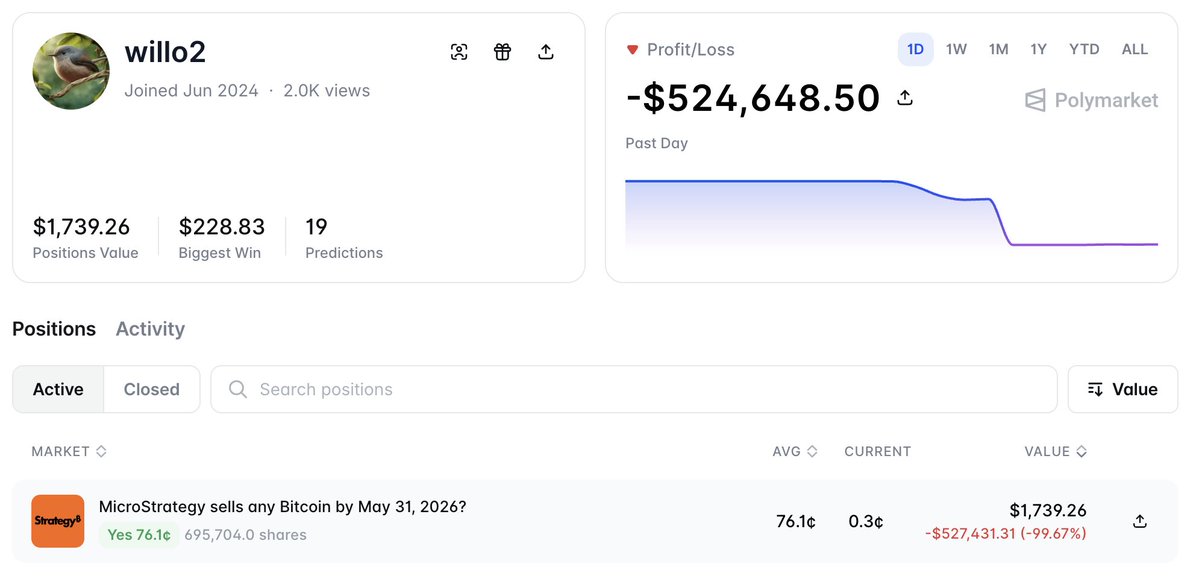
Task: Show Closed positions
Action: coord(151,389)
